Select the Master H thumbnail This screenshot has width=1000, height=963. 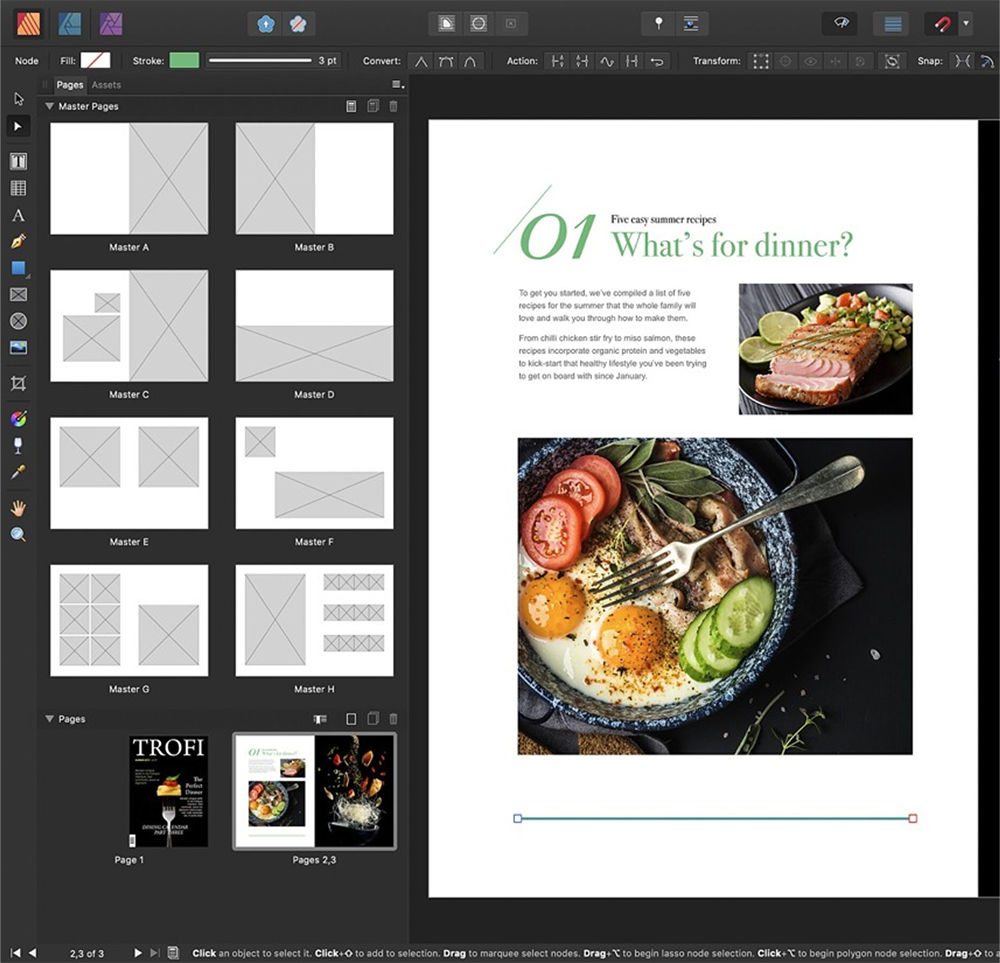(x=314, y=621)
